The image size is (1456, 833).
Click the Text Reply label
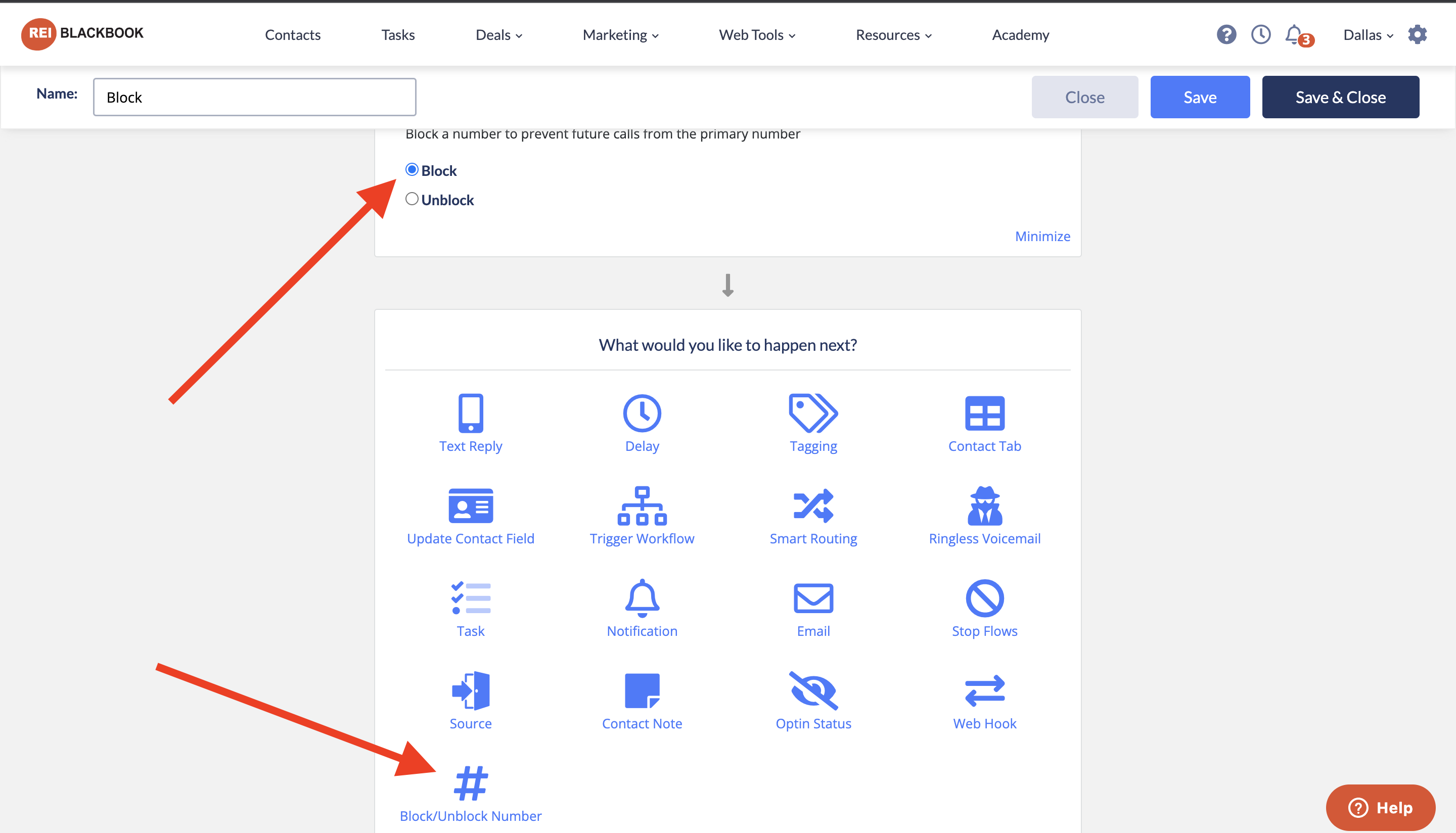[x=470, y=446]
